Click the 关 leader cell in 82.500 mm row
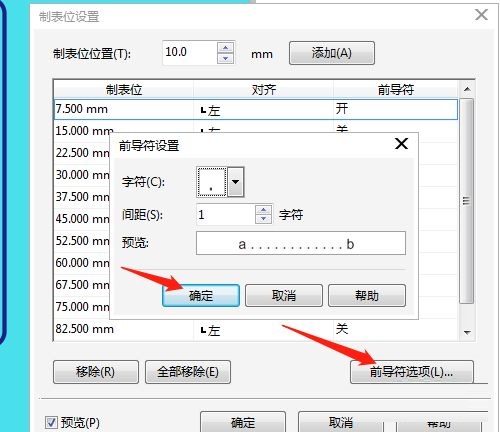Image resolution: width=500 pixels, height=432 pixels. click(x=396, y=329)
